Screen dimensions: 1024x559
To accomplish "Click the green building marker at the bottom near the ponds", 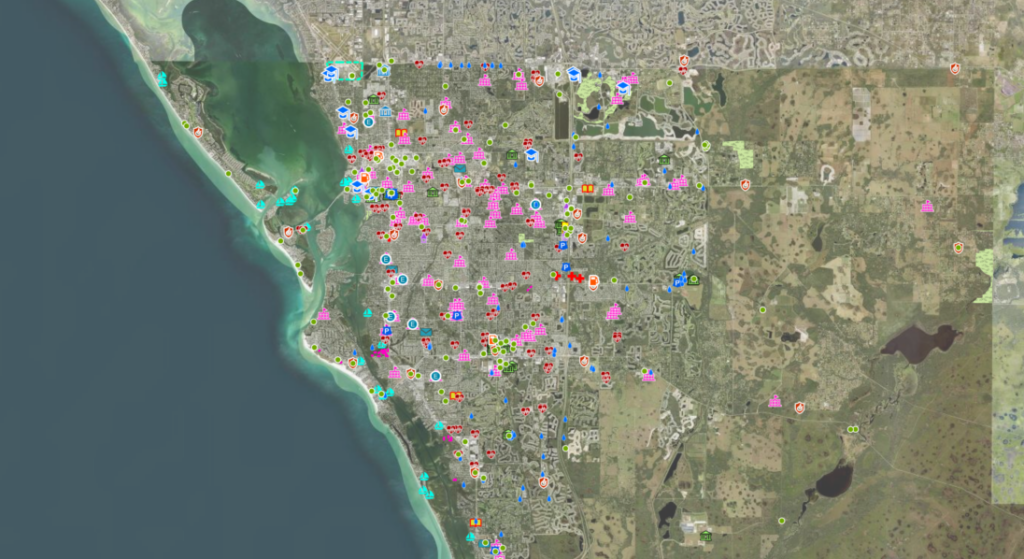I will (x=706, y=536).
